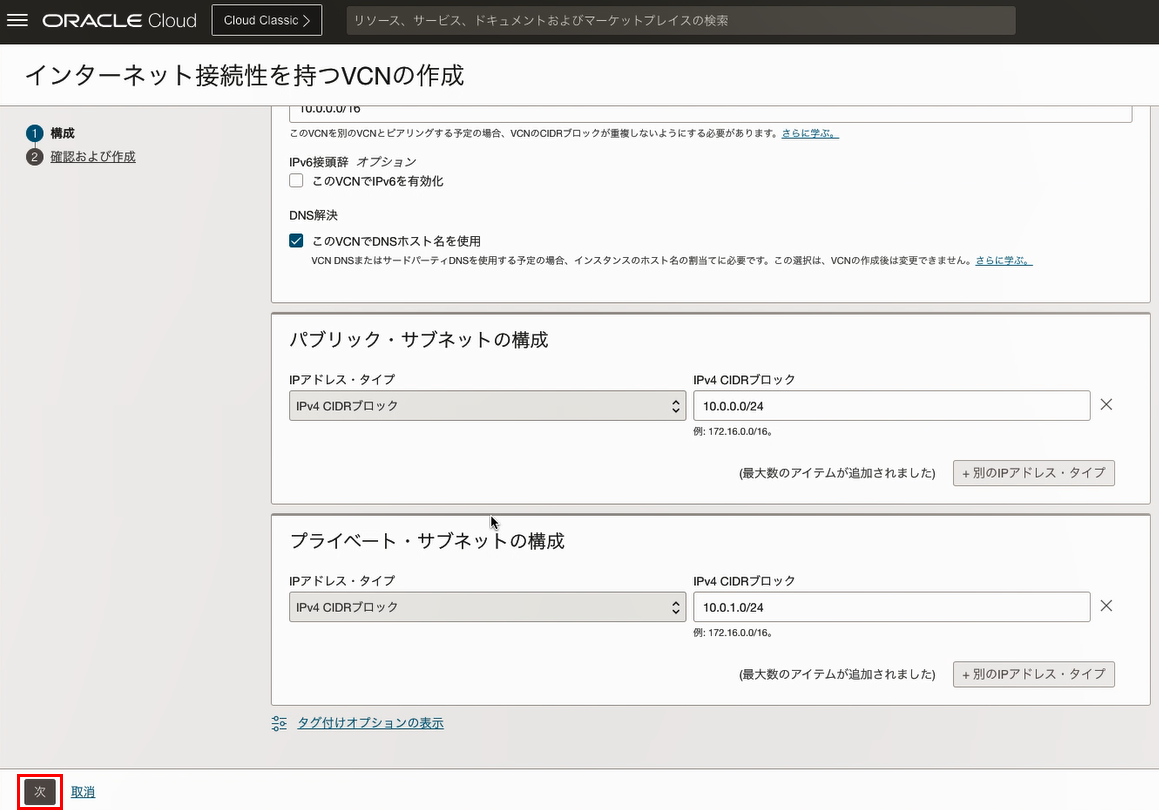The width and height of the screenshot is (1159, 810).
Task: Uncheck このVCNでDNSホスト名を使用
Action: 295,240
